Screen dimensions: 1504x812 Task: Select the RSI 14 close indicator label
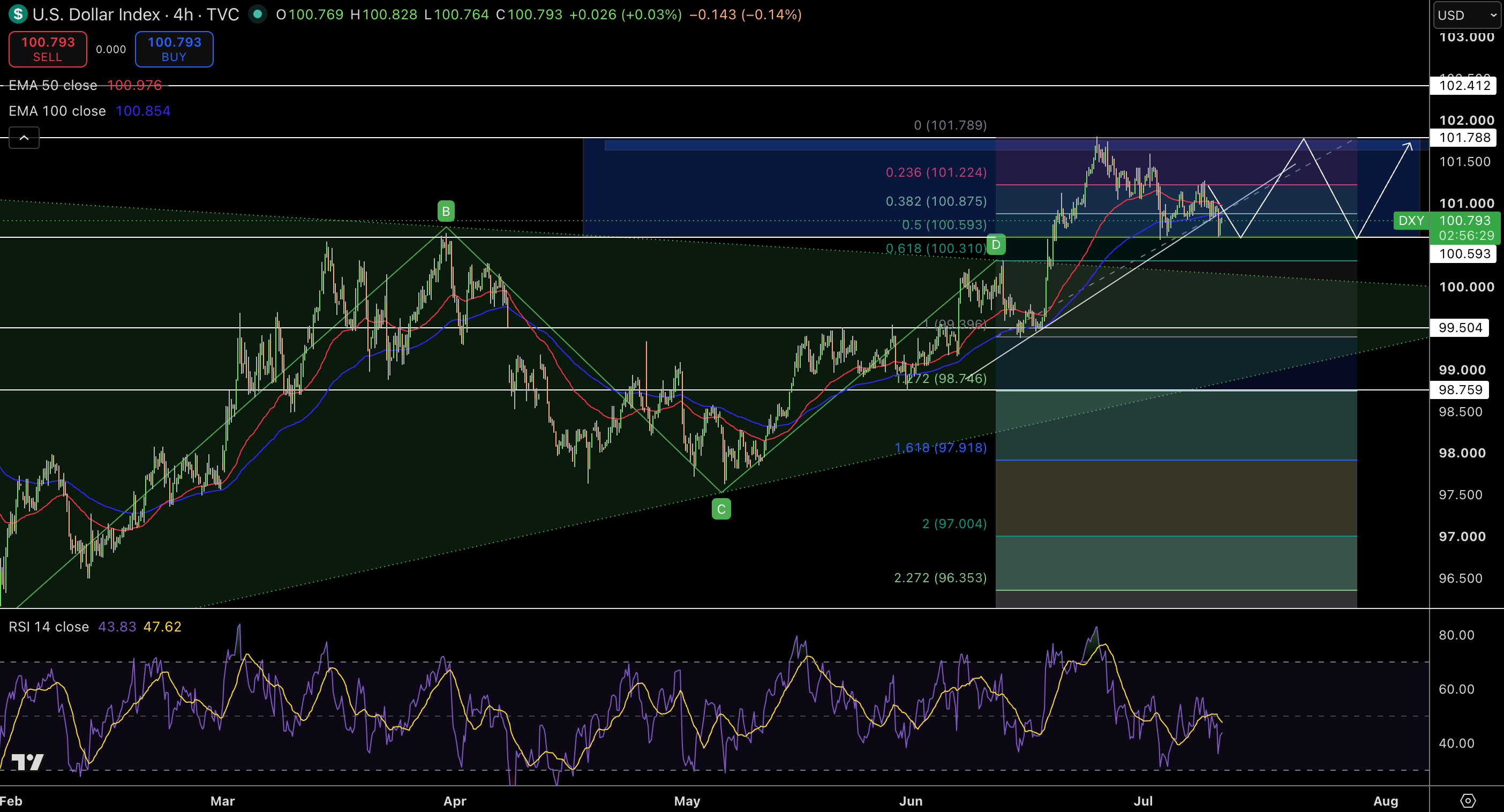point(48,626)
